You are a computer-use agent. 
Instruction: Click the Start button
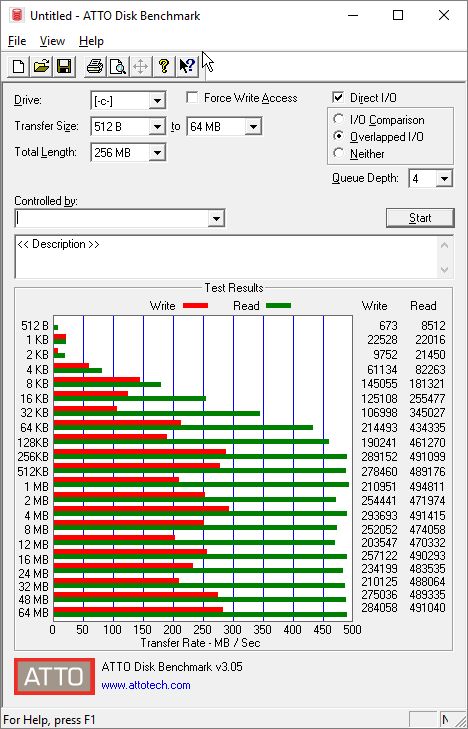tap(420, 218)
